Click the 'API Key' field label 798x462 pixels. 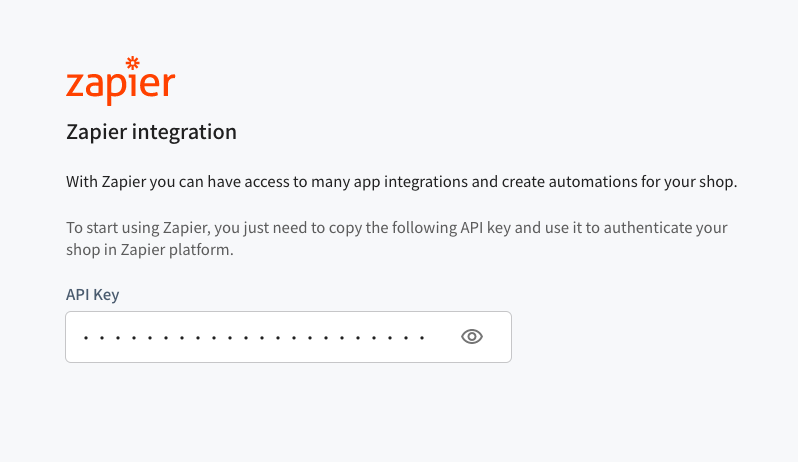click(93, 295)
